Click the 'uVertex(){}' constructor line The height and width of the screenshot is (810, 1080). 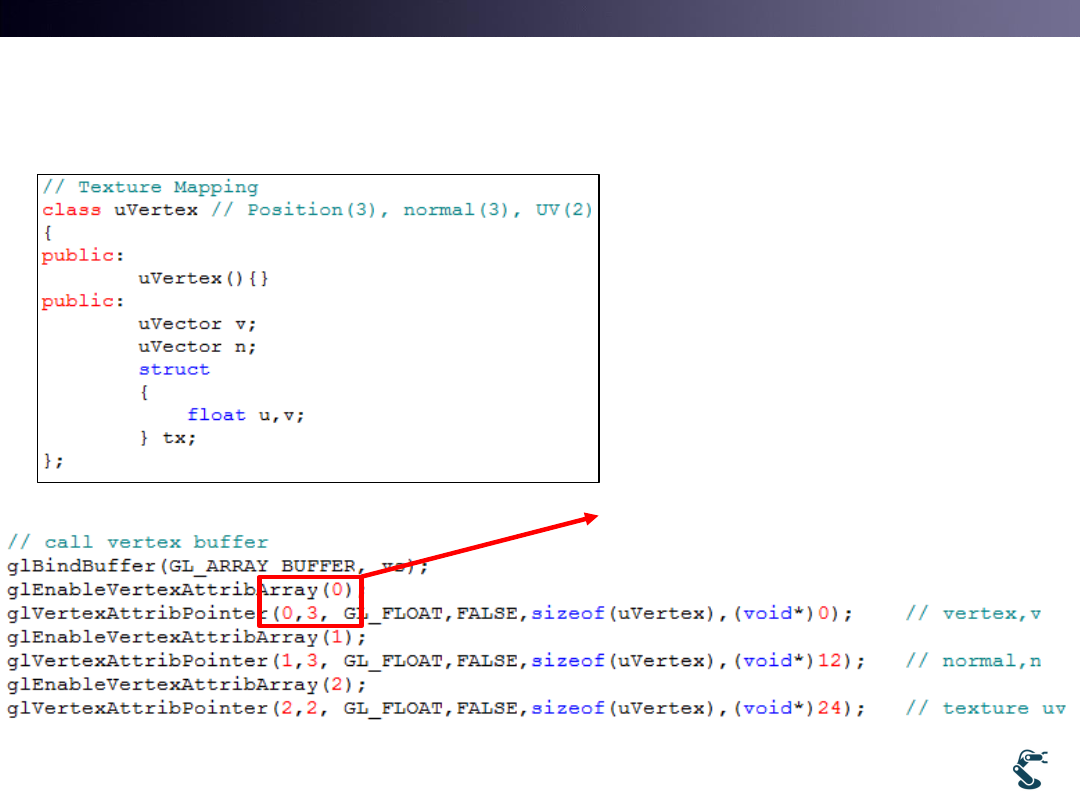click(204, 278)
